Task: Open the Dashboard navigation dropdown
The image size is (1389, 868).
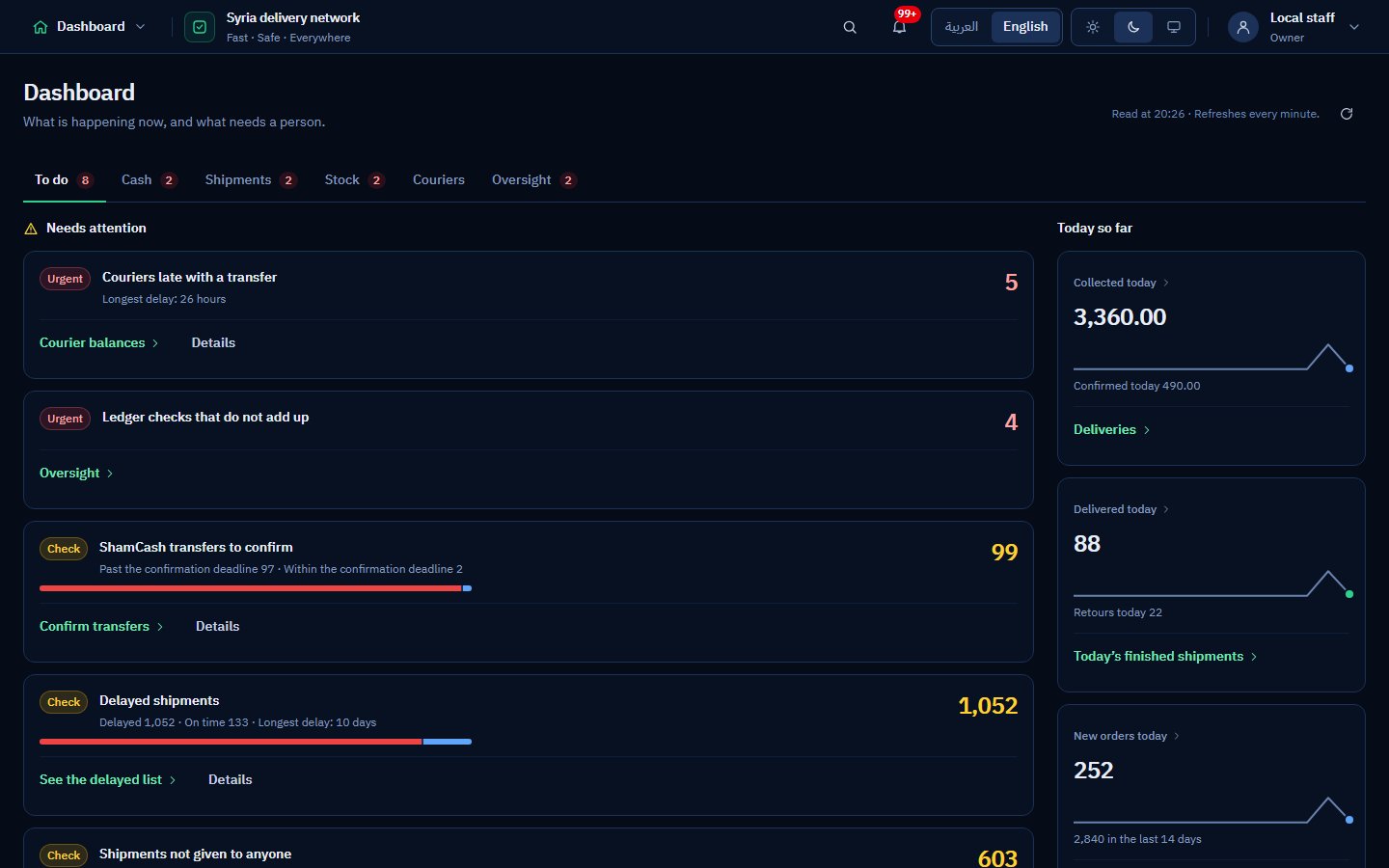Action: click(x=89, y=27)
